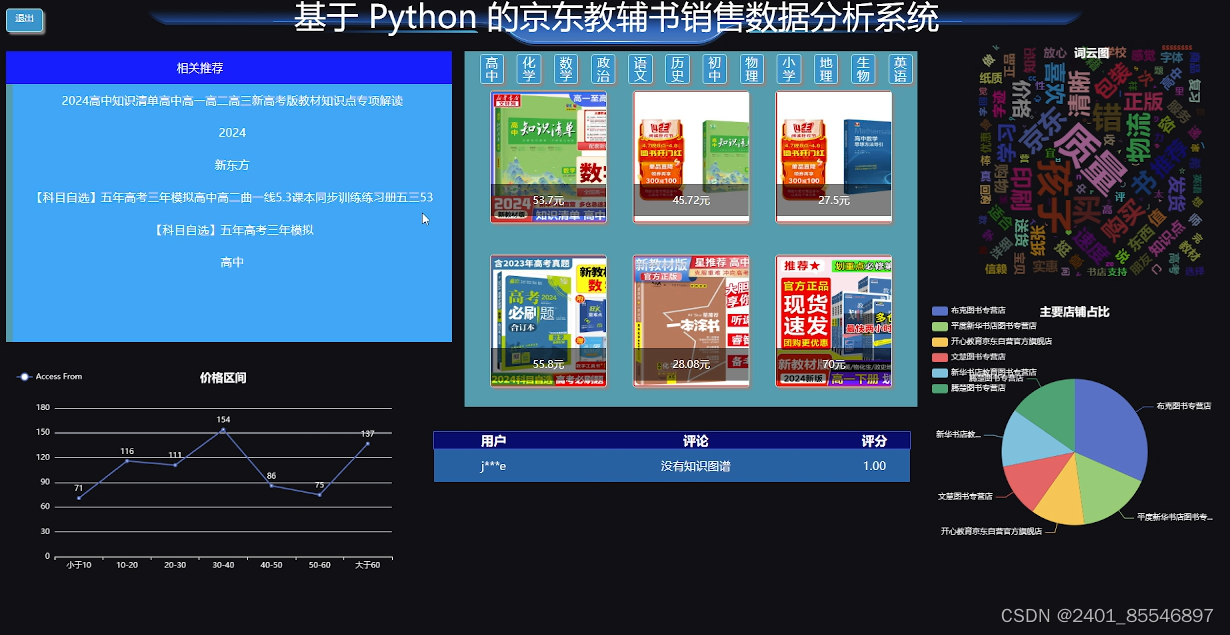Image resolution: width=1230 pixels, height=635 pixels.
Task: Open the 历史 category
Action: [677, 68]
